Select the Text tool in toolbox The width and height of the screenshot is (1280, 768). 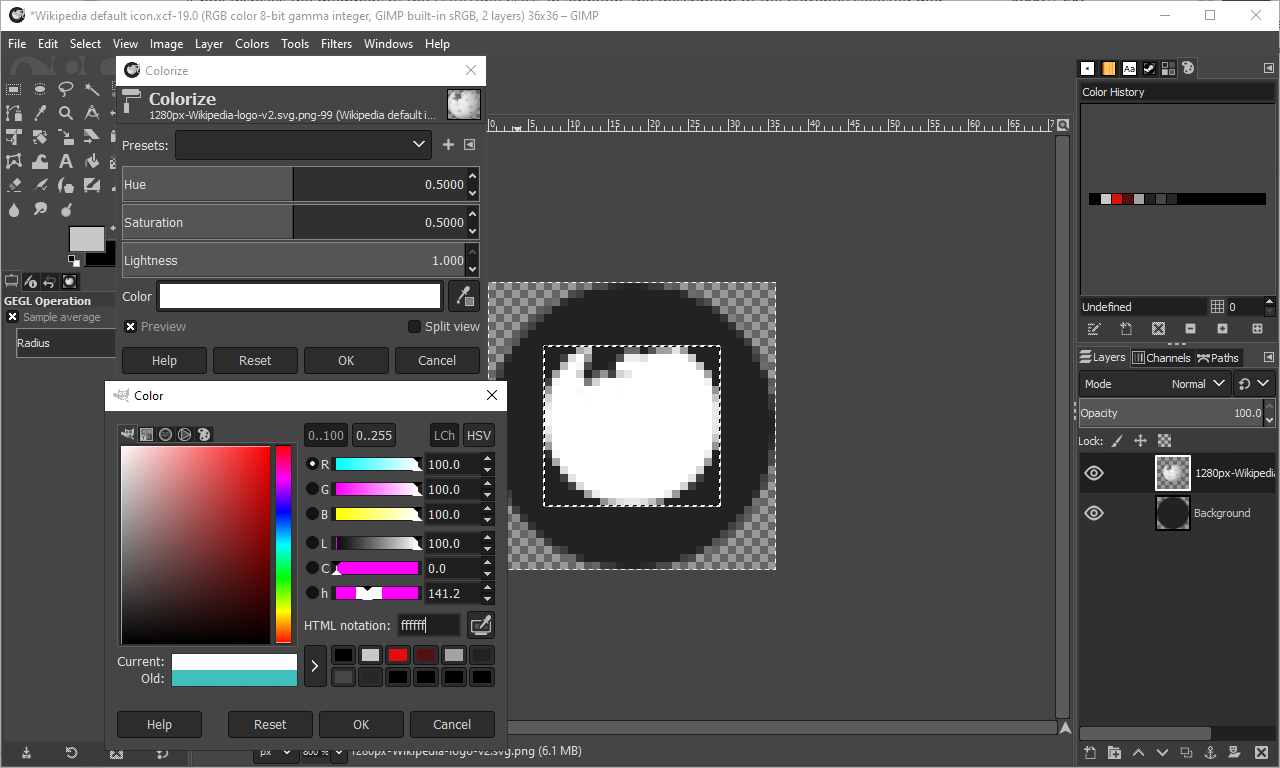pos(66,161)
